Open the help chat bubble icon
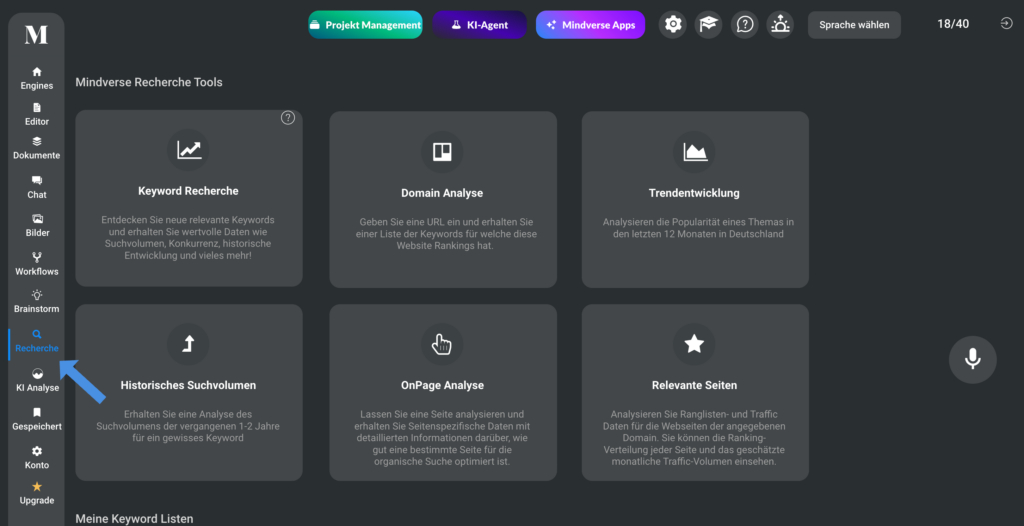The height and width of the screenshot is (526, 1024). point(744,25)
